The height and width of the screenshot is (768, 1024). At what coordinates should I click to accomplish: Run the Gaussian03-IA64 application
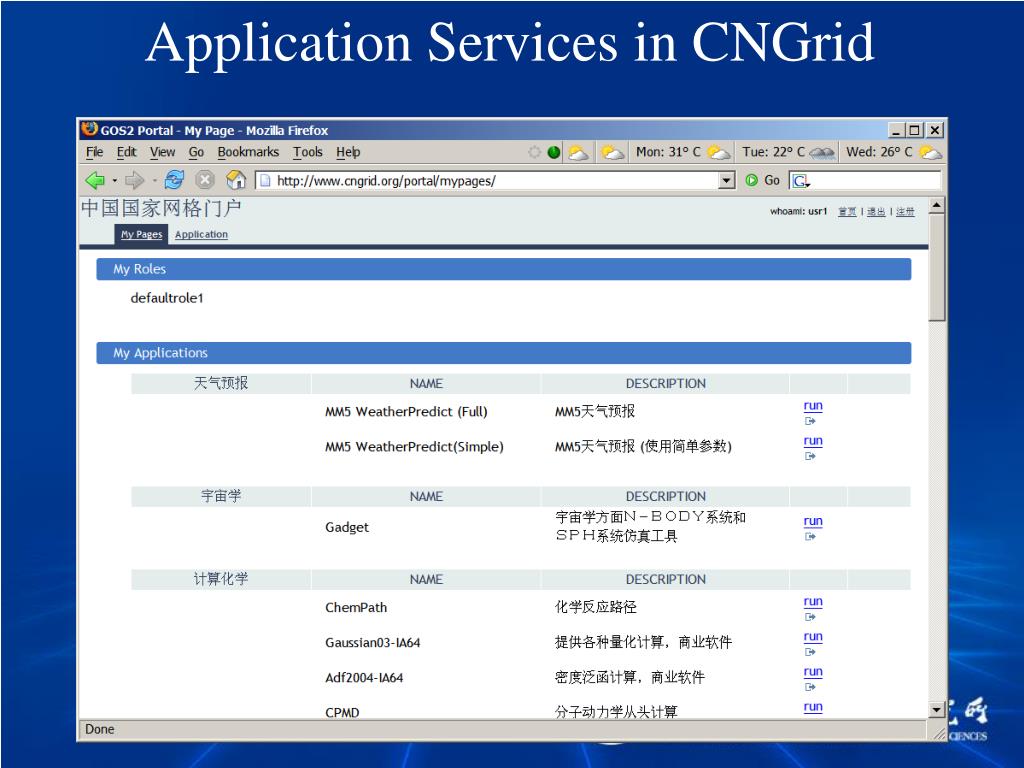(813, 637)
